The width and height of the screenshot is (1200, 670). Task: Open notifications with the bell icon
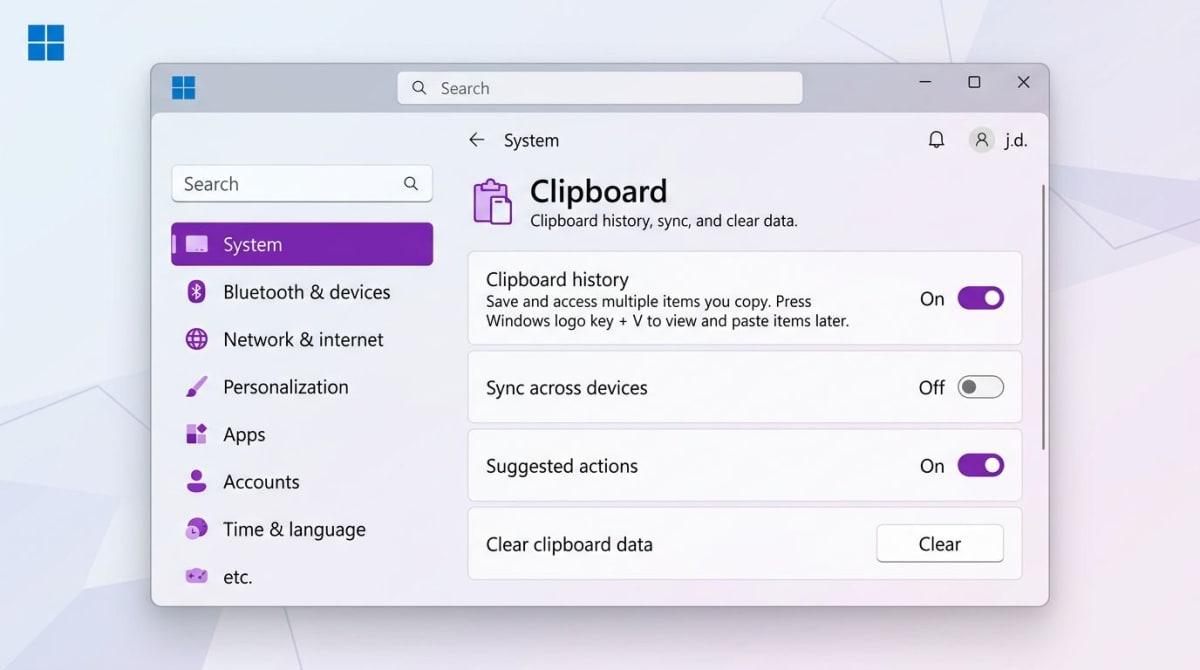[x=936, y=140]
